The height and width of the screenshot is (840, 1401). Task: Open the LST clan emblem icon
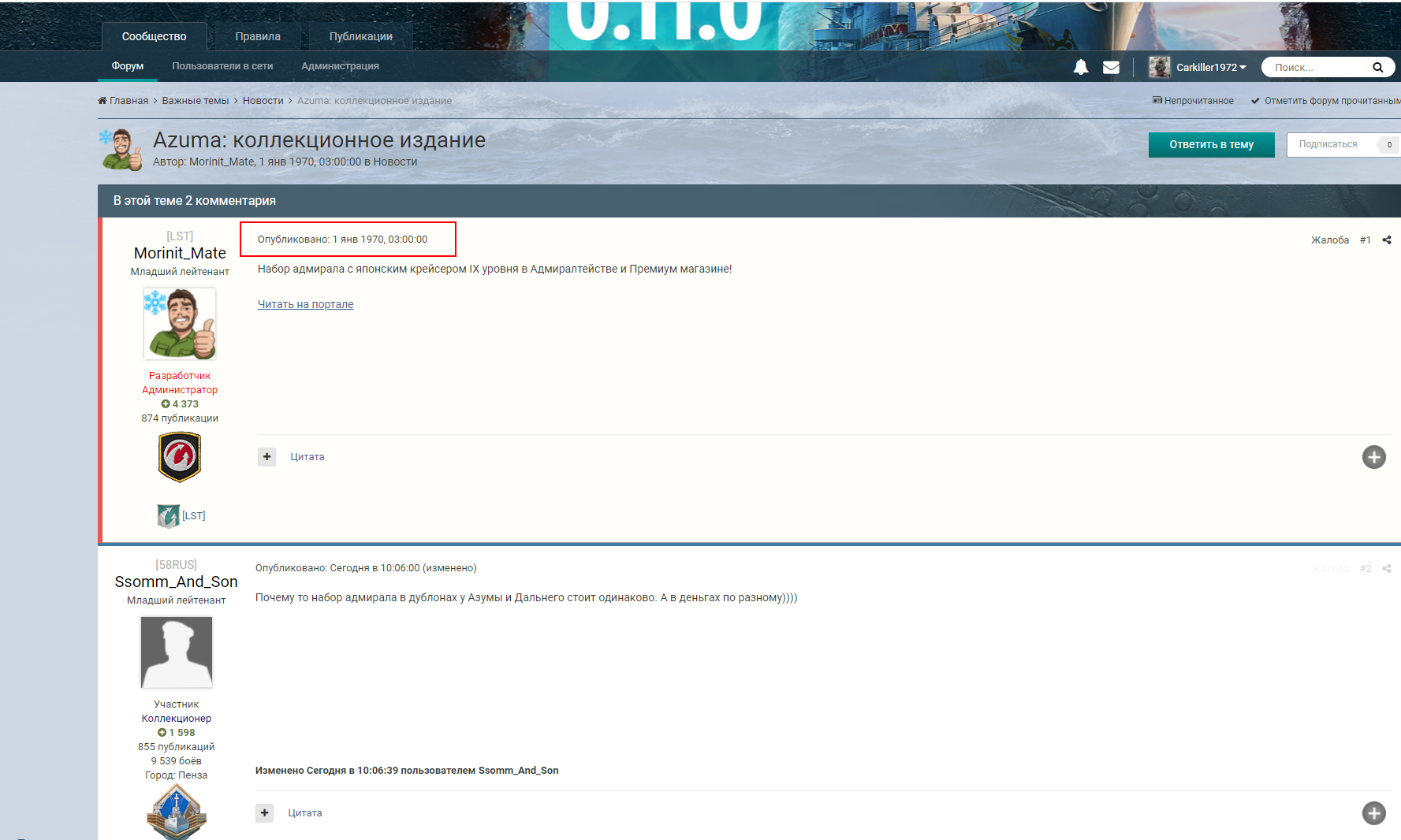click(168, 516)
